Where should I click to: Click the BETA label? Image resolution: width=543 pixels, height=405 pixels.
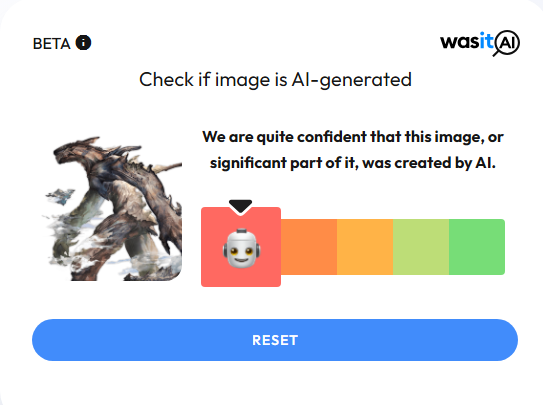(52, 44)
